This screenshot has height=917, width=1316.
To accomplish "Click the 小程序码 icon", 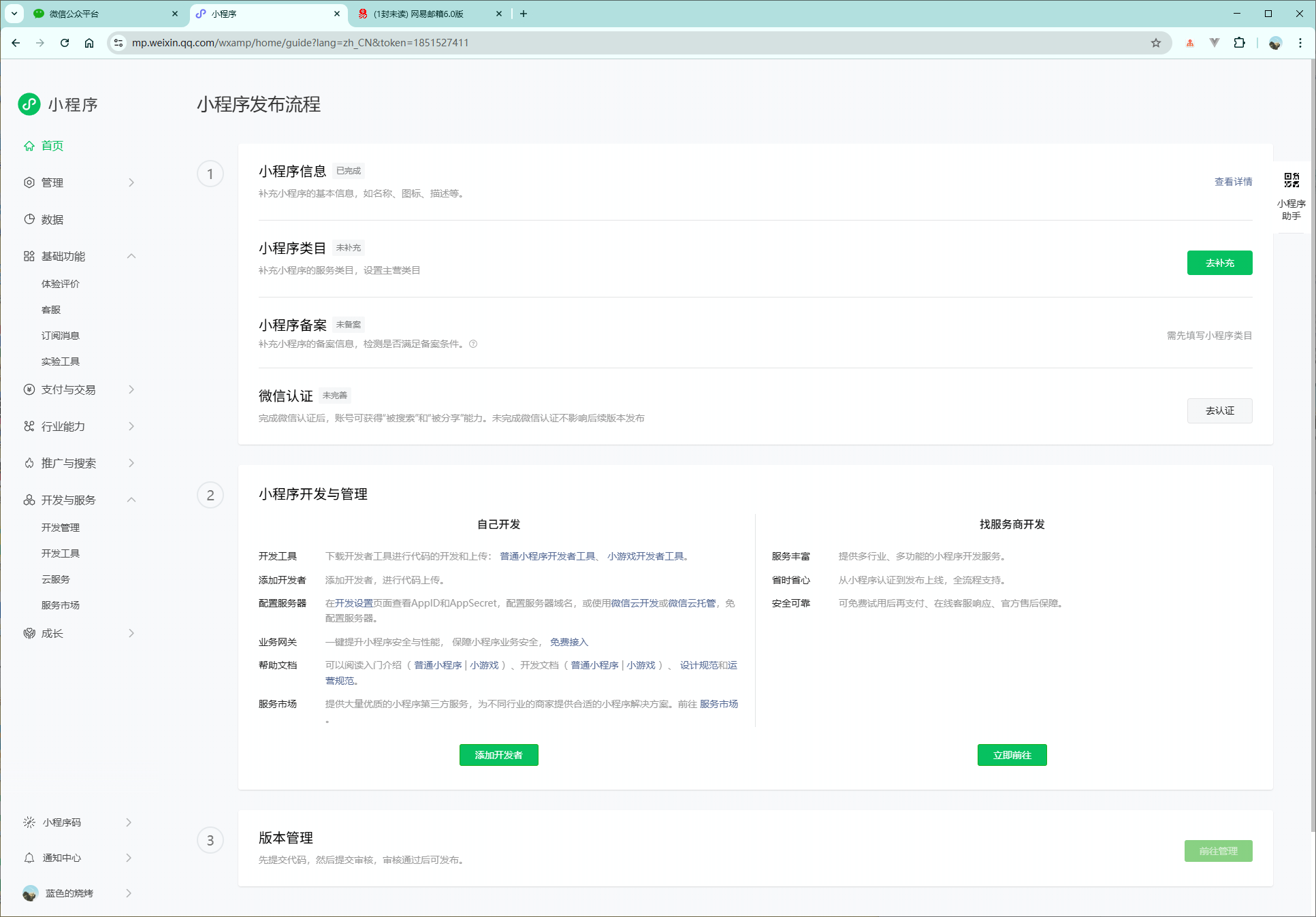I will coord(29,822).
